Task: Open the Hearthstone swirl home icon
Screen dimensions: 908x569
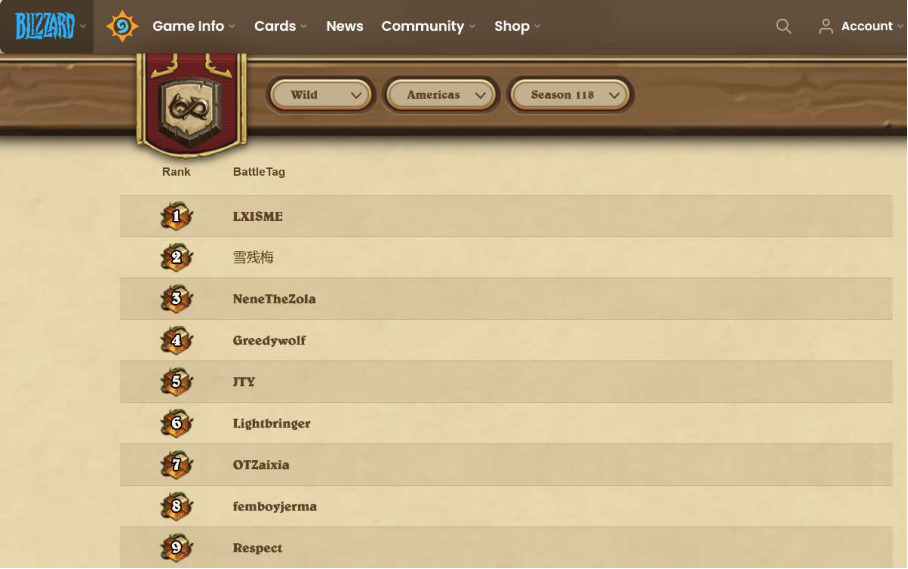Action: pos(122,26)
